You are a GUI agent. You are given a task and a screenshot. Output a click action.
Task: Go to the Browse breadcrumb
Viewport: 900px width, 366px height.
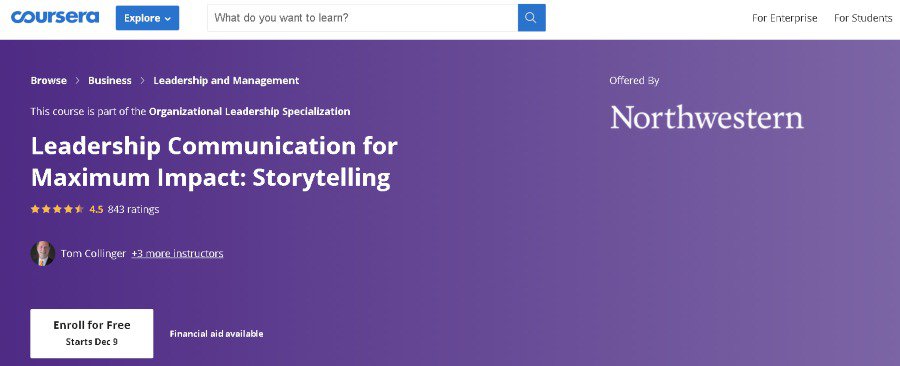49,81
